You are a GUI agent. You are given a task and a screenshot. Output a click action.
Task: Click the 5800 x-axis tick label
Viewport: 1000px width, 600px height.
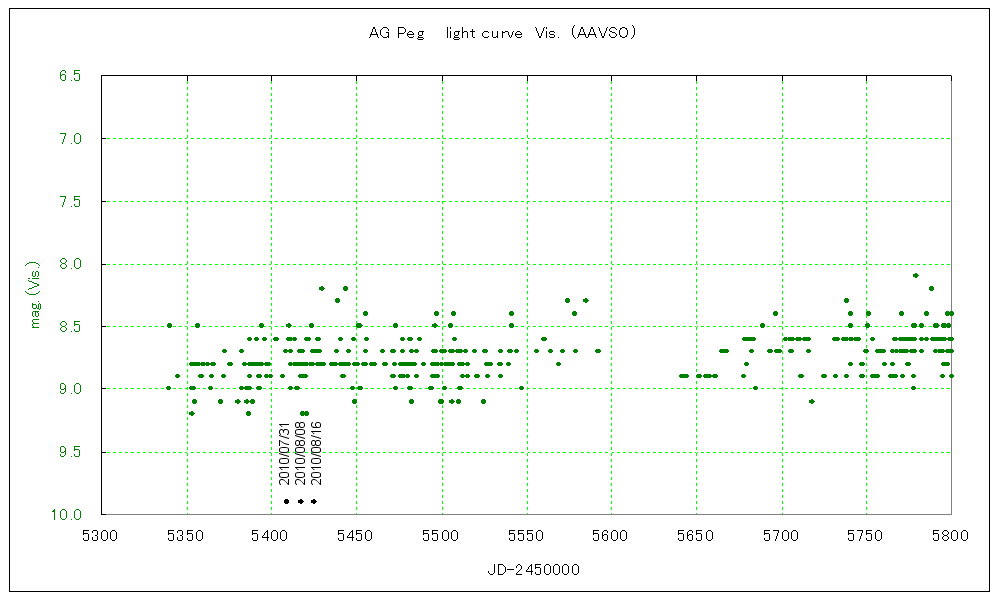tap(950, 535)
